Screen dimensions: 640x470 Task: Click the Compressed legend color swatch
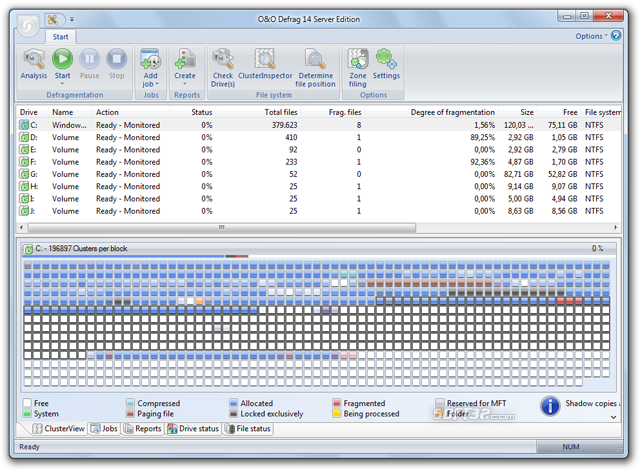tap(130, 403)
